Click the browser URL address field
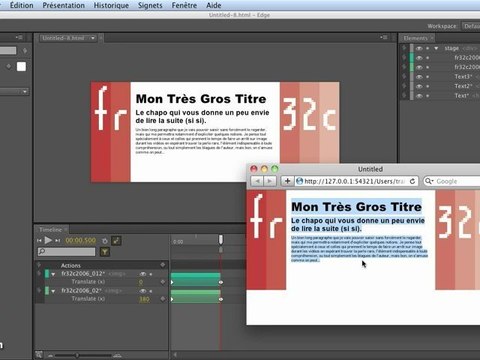The image size is (480, 360). 356,181
